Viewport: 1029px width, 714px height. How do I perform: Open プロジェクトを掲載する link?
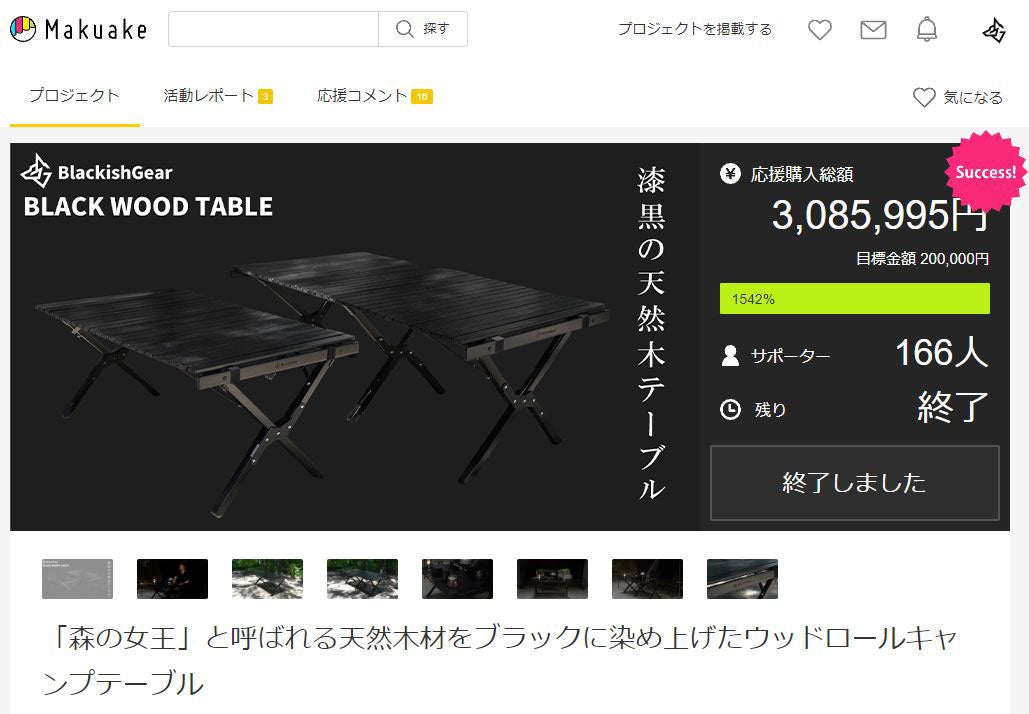click(x=694, y=29)
